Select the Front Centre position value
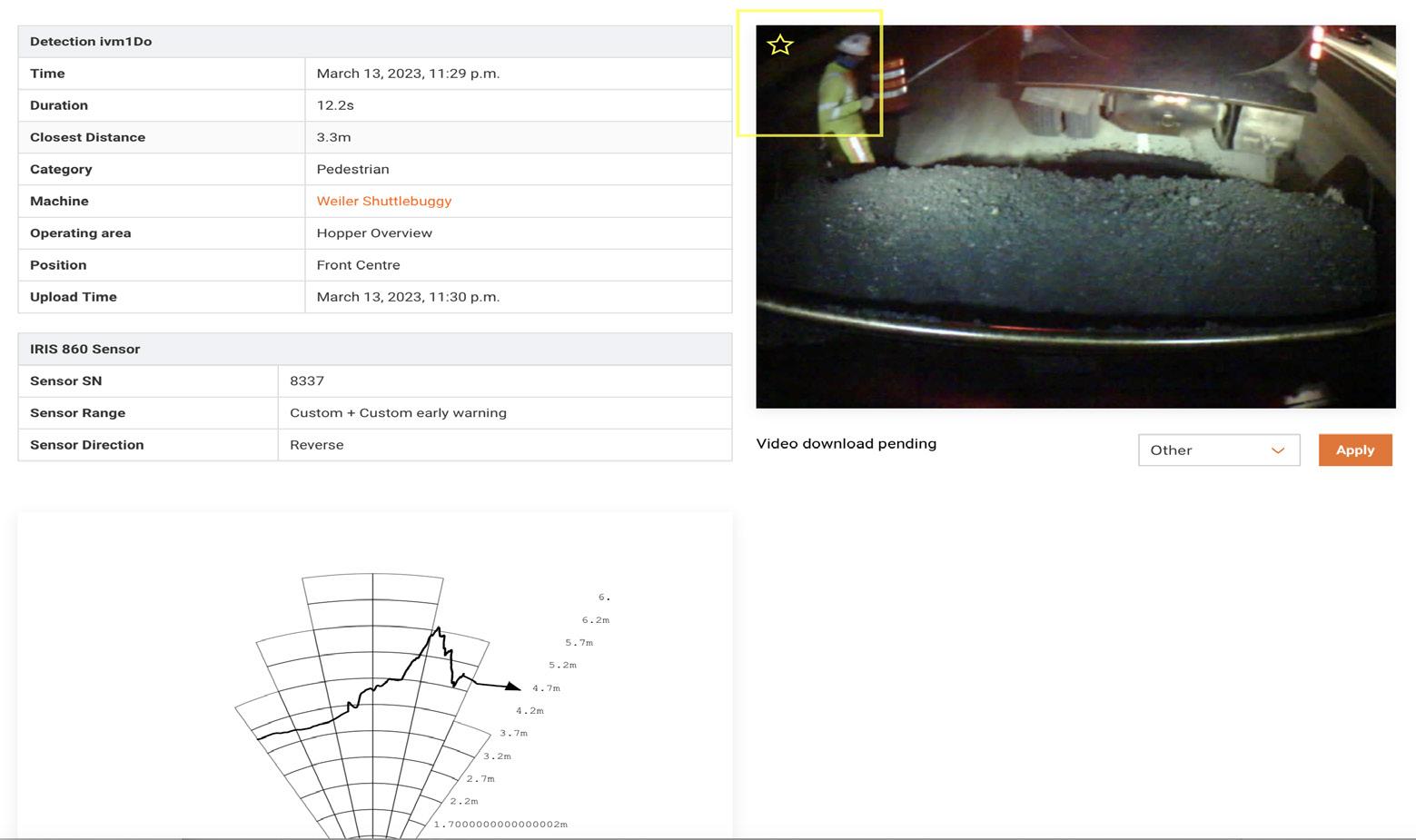Screen dimensions: 1416x840 click(x=358, y=265)
